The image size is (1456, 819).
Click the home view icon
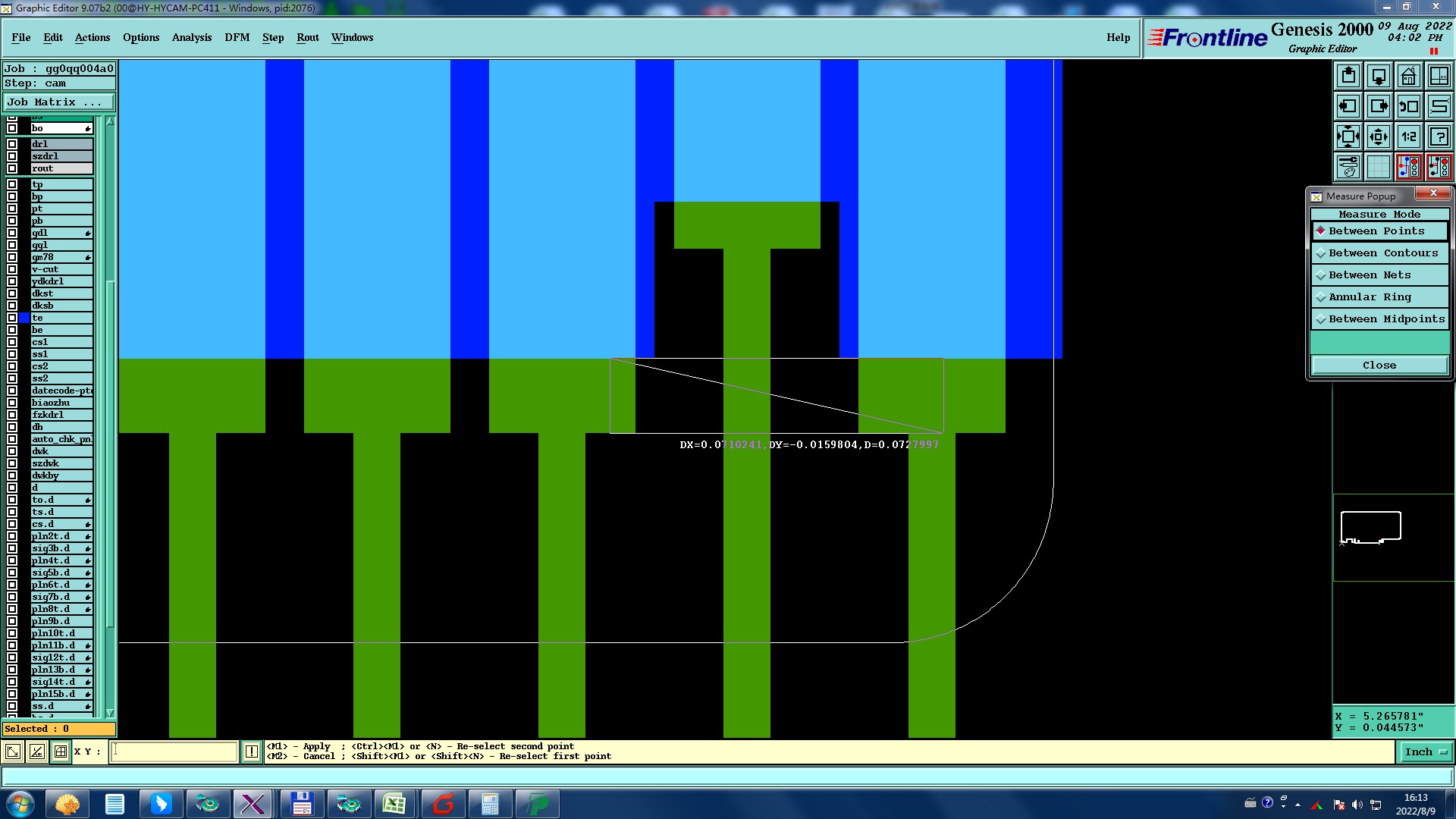point(1408,76)
